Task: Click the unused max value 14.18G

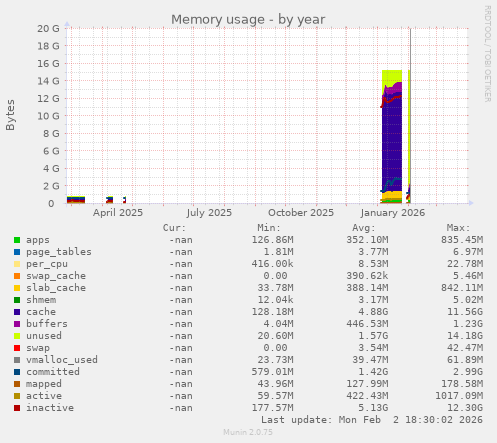Action: [x=465, y=336]
